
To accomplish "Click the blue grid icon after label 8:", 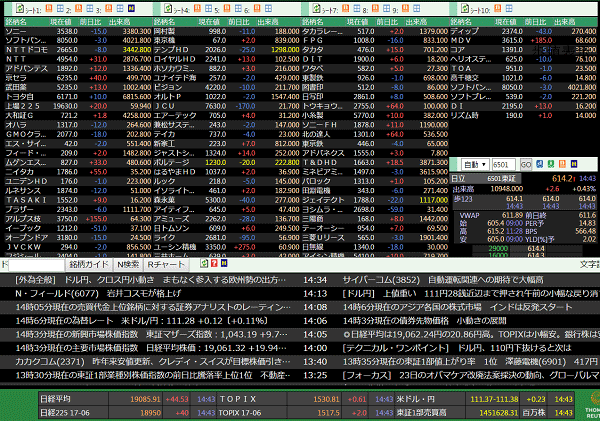I will point(386,8).
